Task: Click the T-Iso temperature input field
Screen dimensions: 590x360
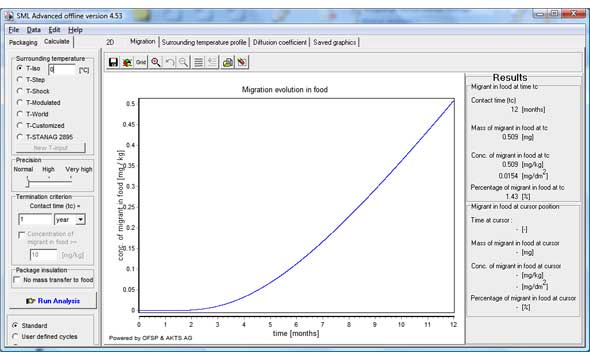Action: 62,70
